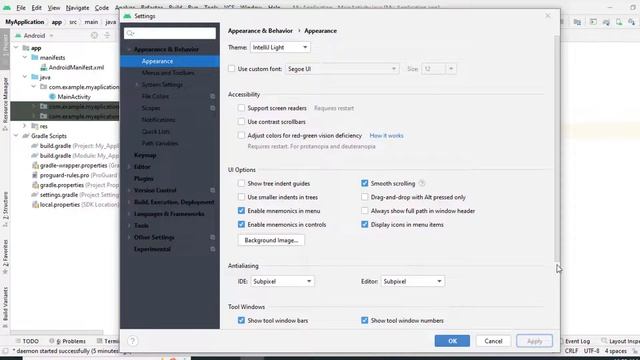Enable Use custom font checkbox
The height and width of the screenshot is (360, 640).
click(x=231, y=69)
